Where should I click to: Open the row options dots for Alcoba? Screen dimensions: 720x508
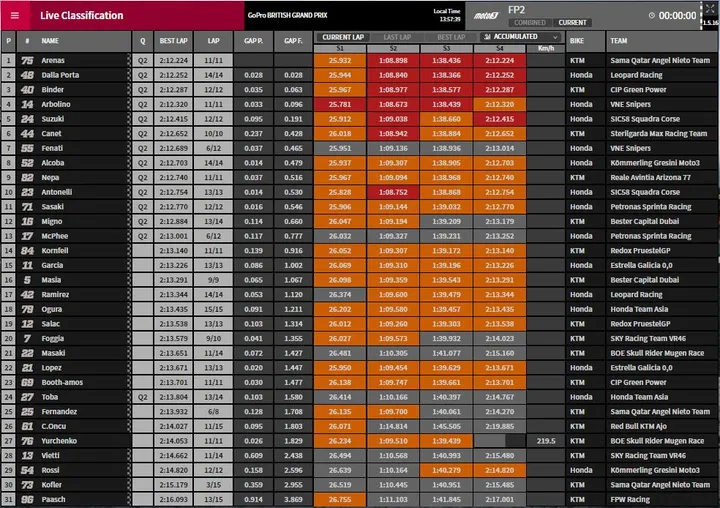pos(129,163)
